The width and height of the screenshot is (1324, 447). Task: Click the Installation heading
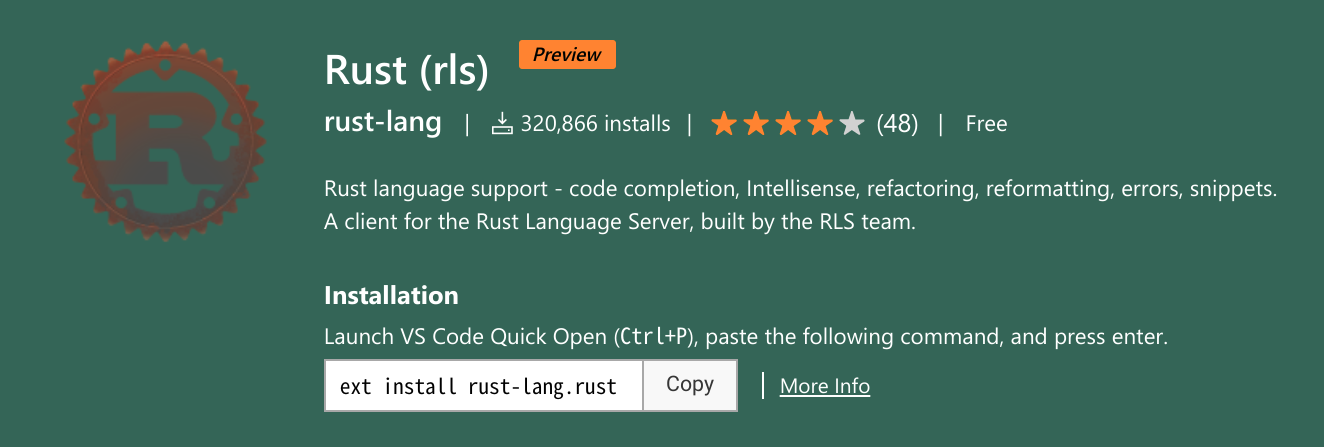392,296
